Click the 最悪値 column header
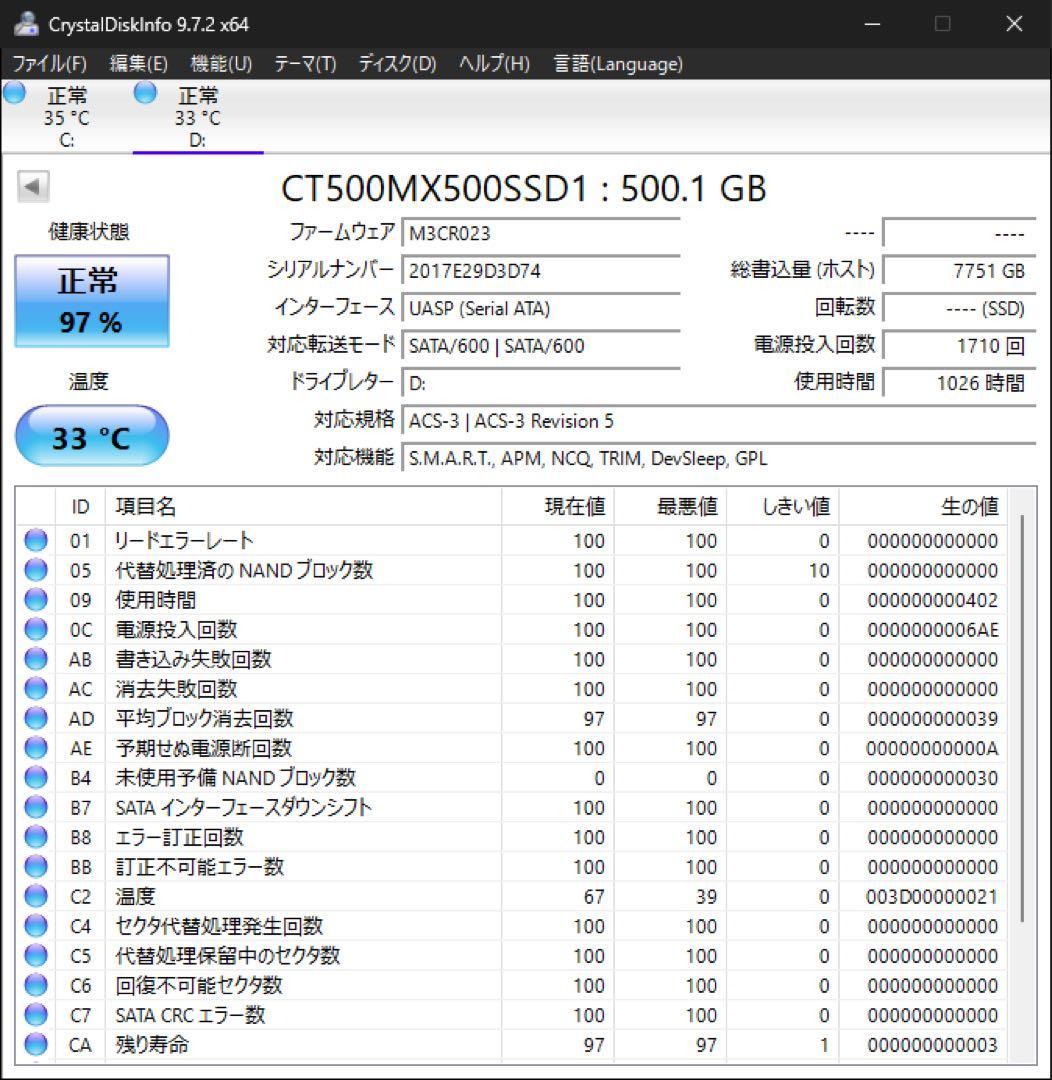Image resolution: width=1052 pixels, height=1080 pixels. pos(670,506)
